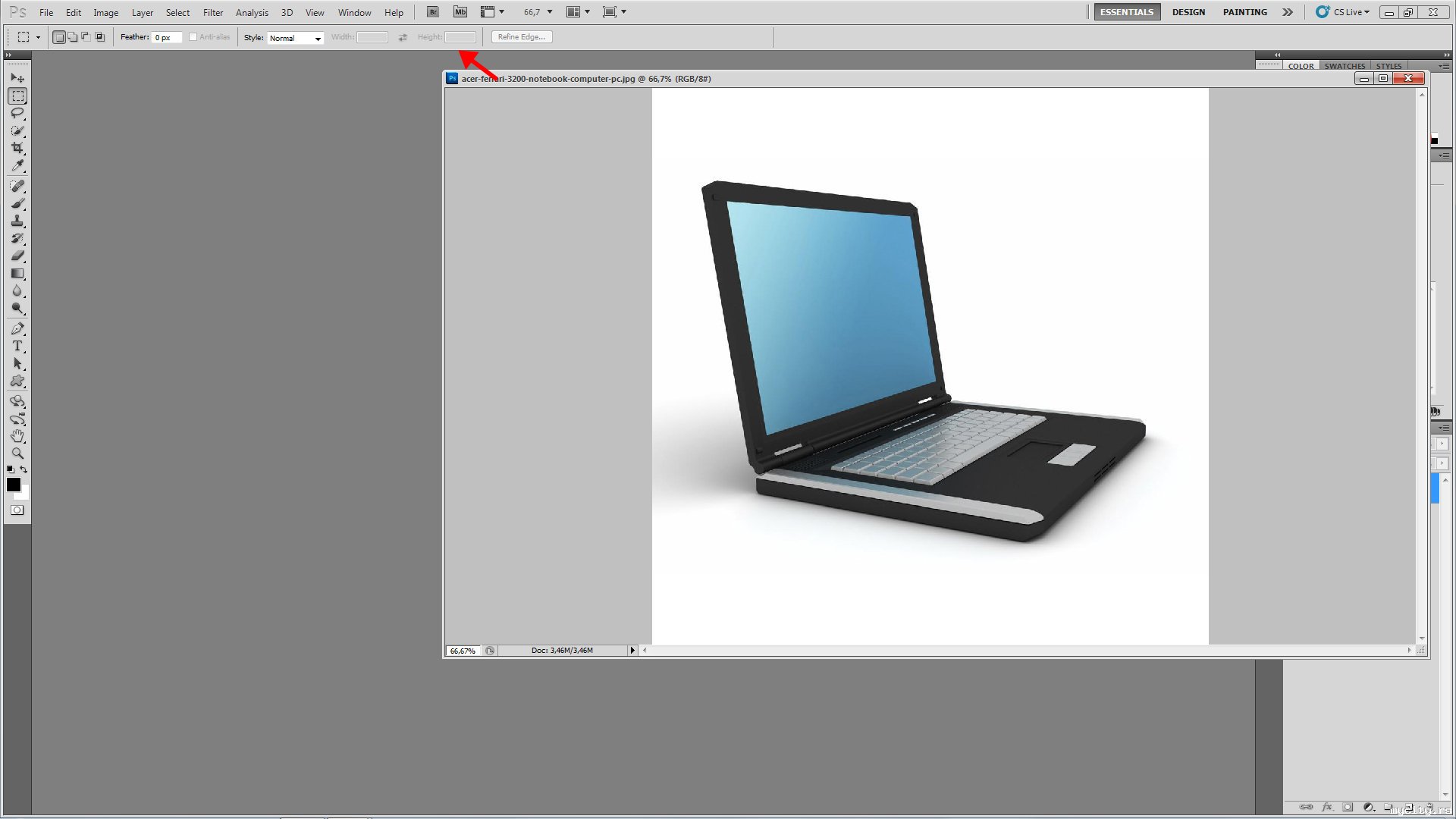
Task: Select the Clone Stamp tool
Action: pyautogui.click(x=17, y=221)
